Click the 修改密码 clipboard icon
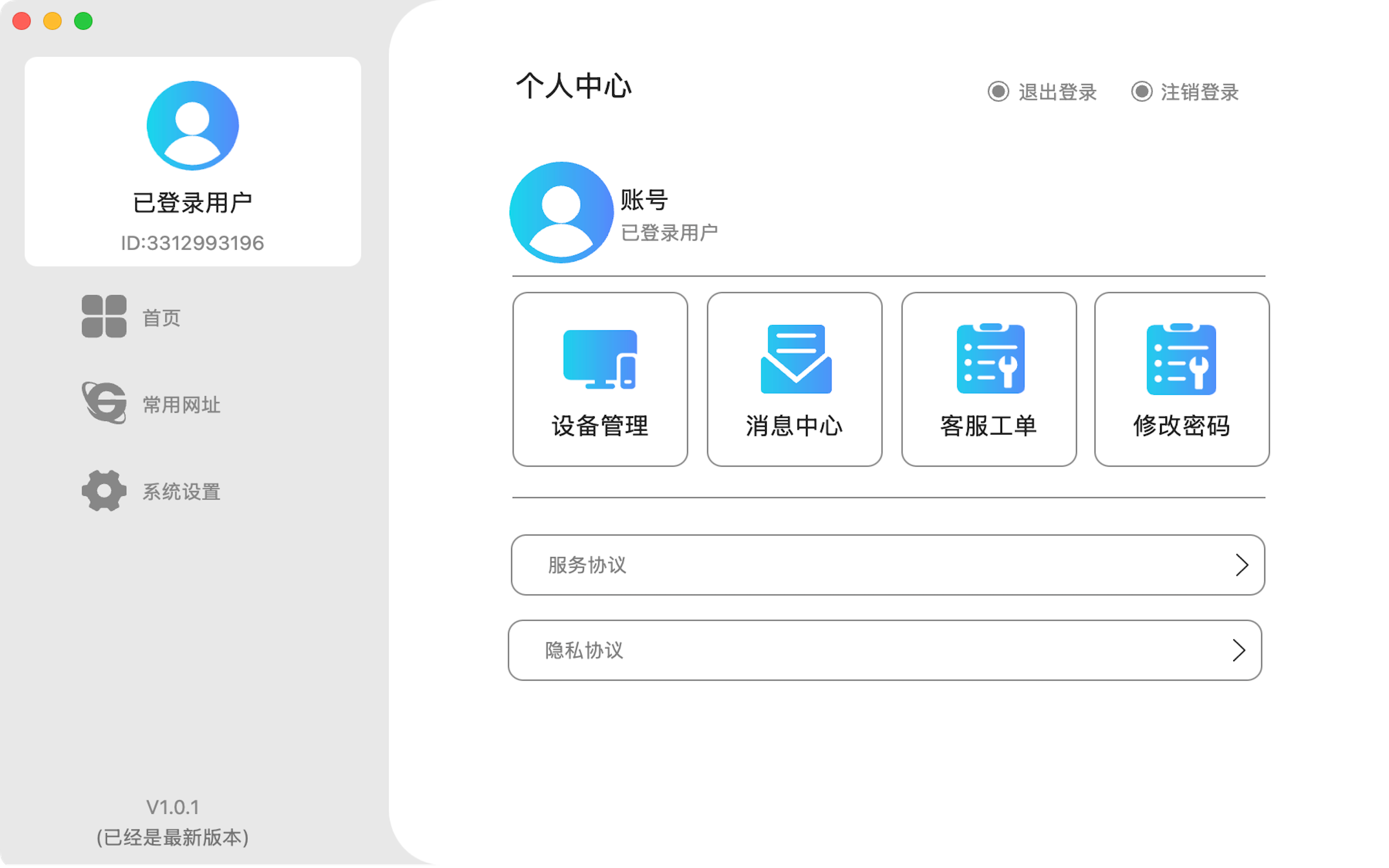 tap(1181, 359)
